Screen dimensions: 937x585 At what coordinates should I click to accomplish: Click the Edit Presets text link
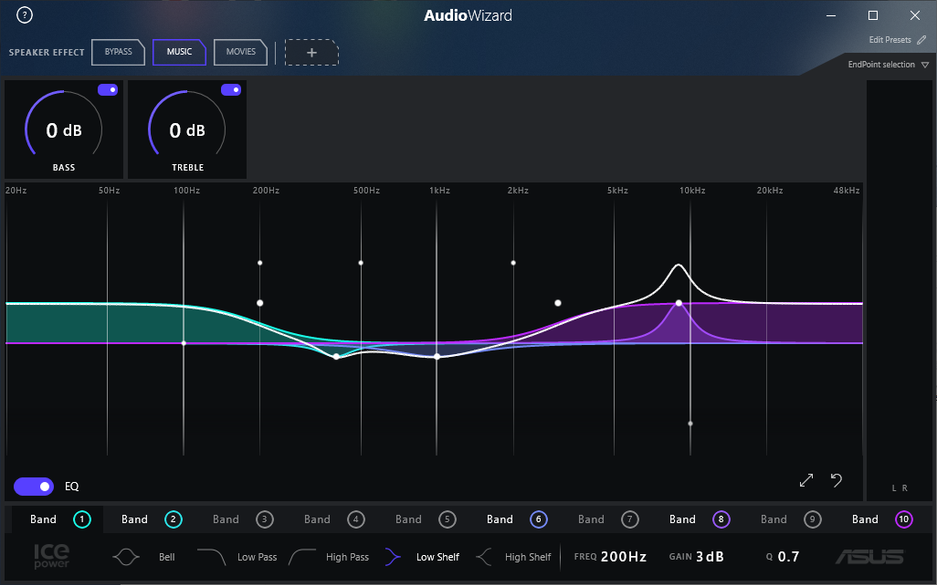point(890,40)
